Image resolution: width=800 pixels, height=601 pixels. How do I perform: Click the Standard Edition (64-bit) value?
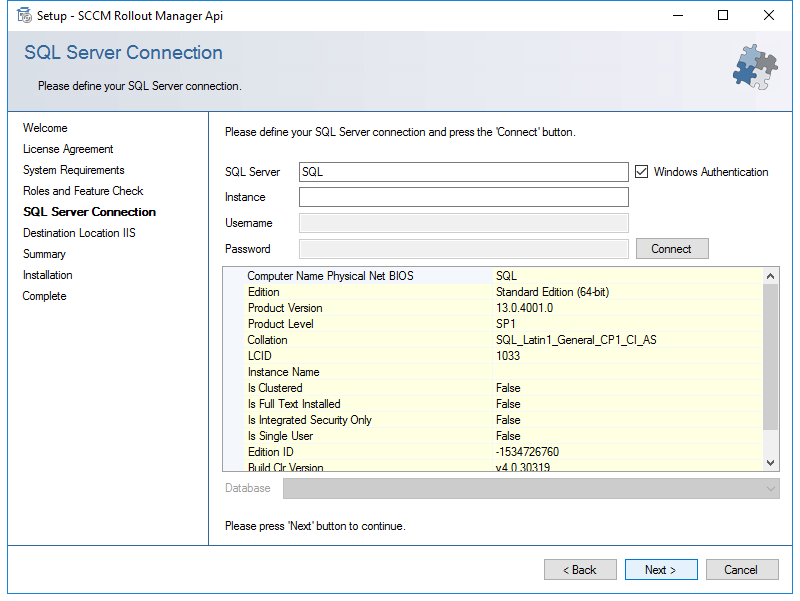(552, 292)
